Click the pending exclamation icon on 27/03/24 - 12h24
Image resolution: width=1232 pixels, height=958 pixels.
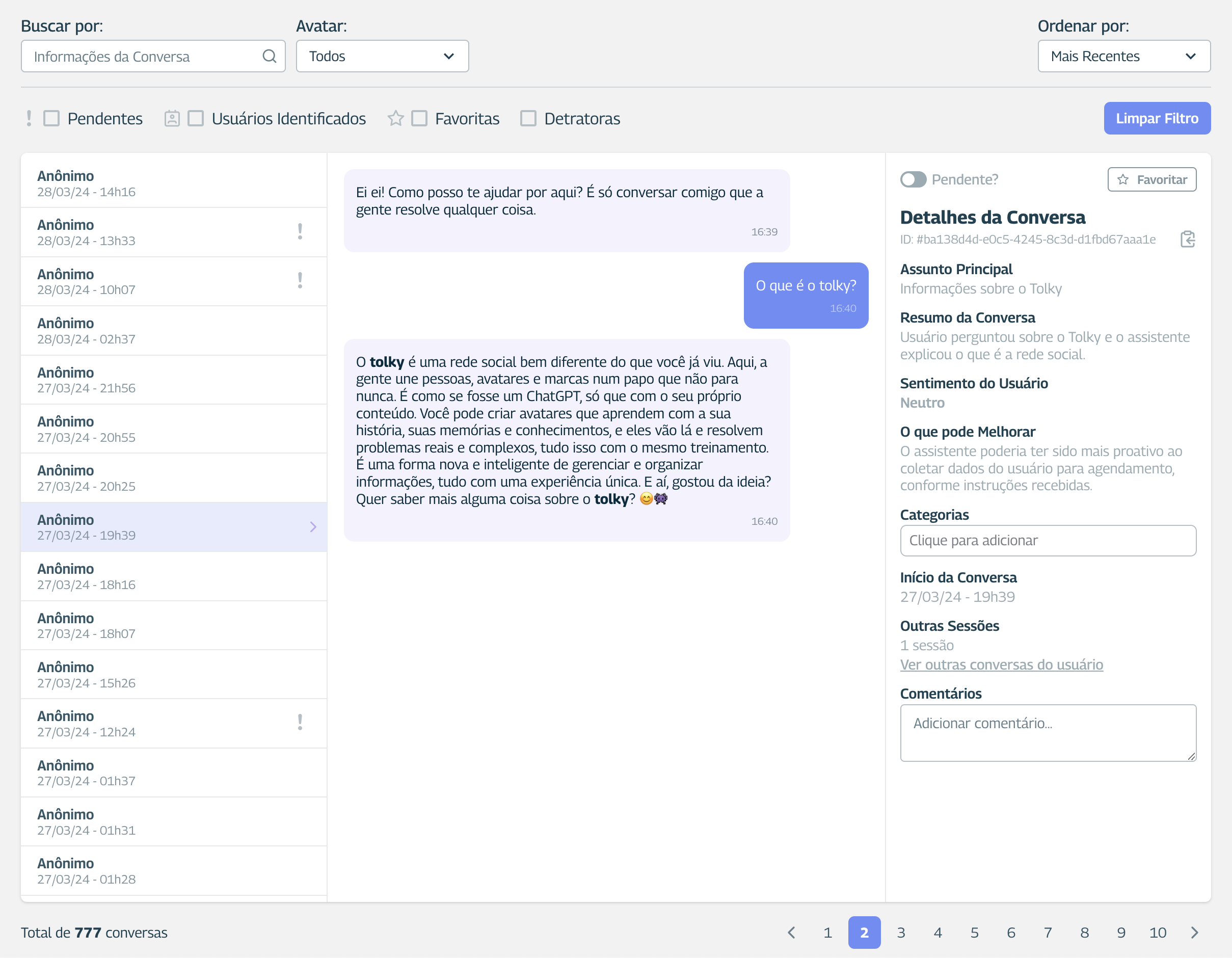[x=300, y=722]
